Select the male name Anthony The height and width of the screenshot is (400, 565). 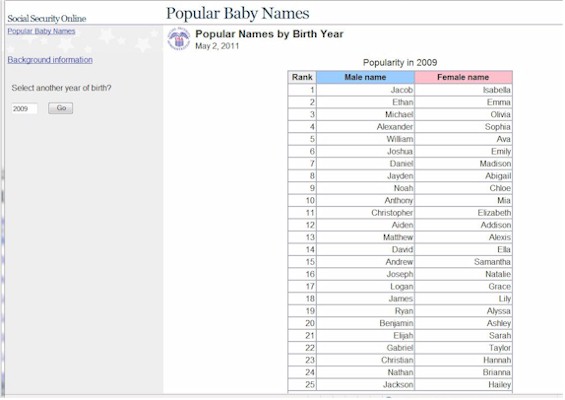pyautogui.click(x=399, y=200)
